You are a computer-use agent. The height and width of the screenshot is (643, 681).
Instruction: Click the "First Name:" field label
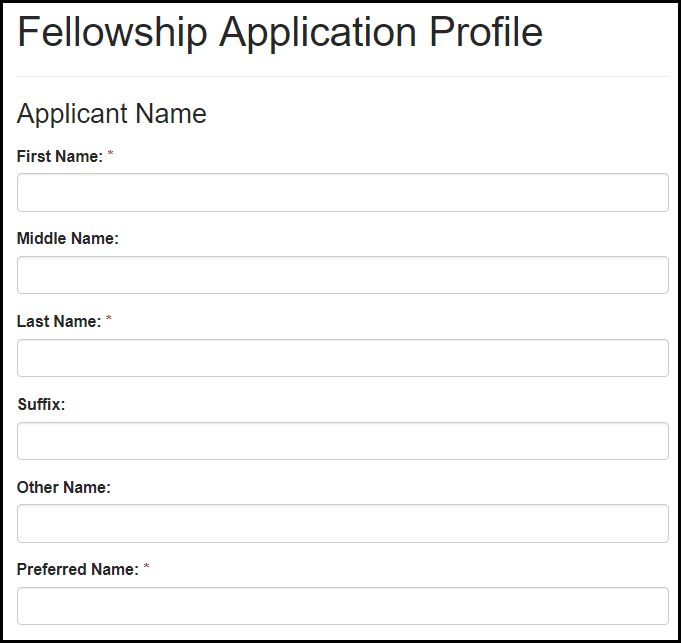(60, 156)
